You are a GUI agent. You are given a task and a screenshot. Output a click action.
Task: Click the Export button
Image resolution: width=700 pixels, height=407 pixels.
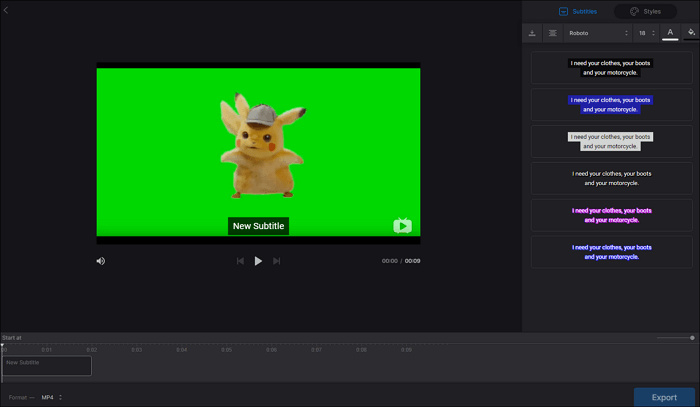point(664,397)
